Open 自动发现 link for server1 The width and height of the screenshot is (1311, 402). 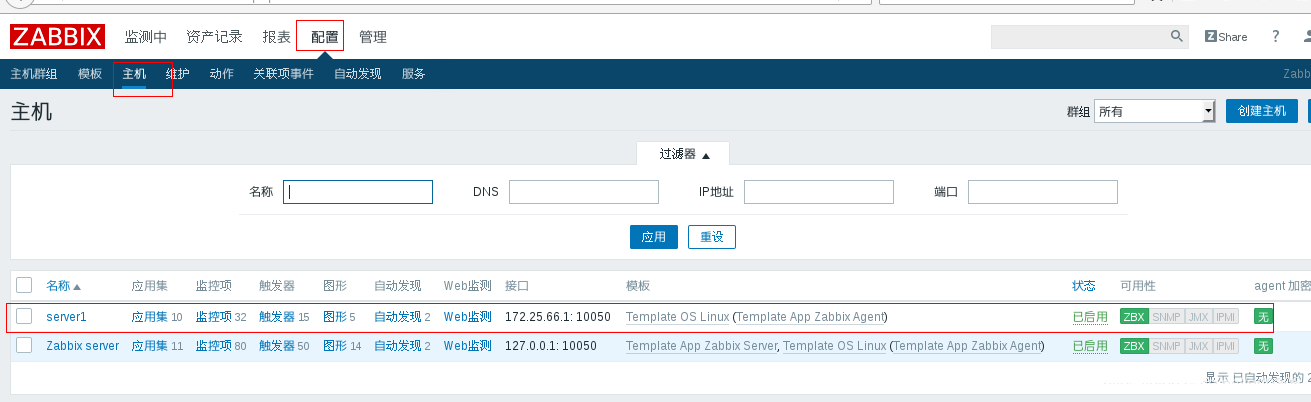398,317
